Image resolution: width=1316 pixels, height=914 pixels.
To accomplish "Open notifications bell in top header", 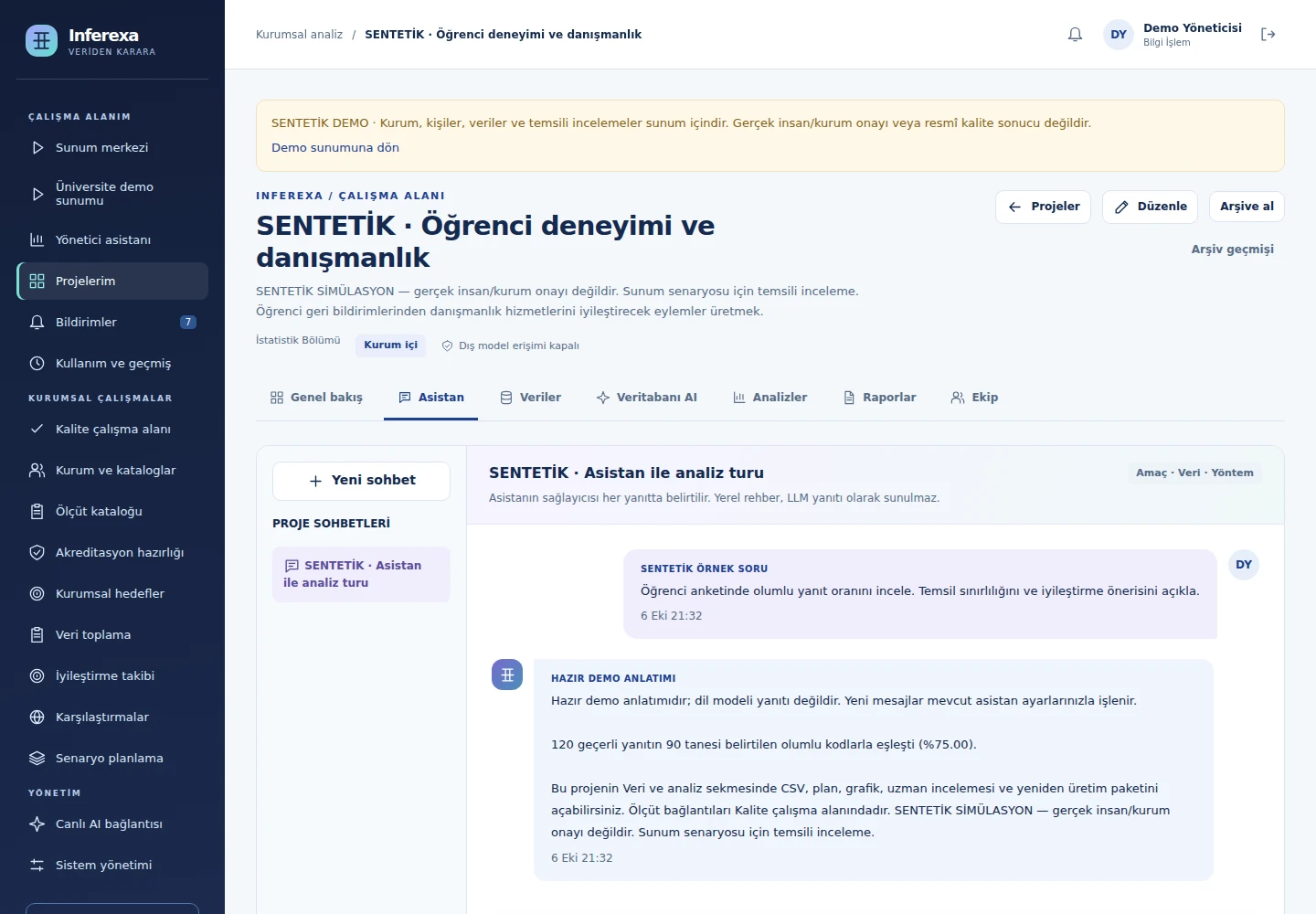I will (x=1075, y=35).
